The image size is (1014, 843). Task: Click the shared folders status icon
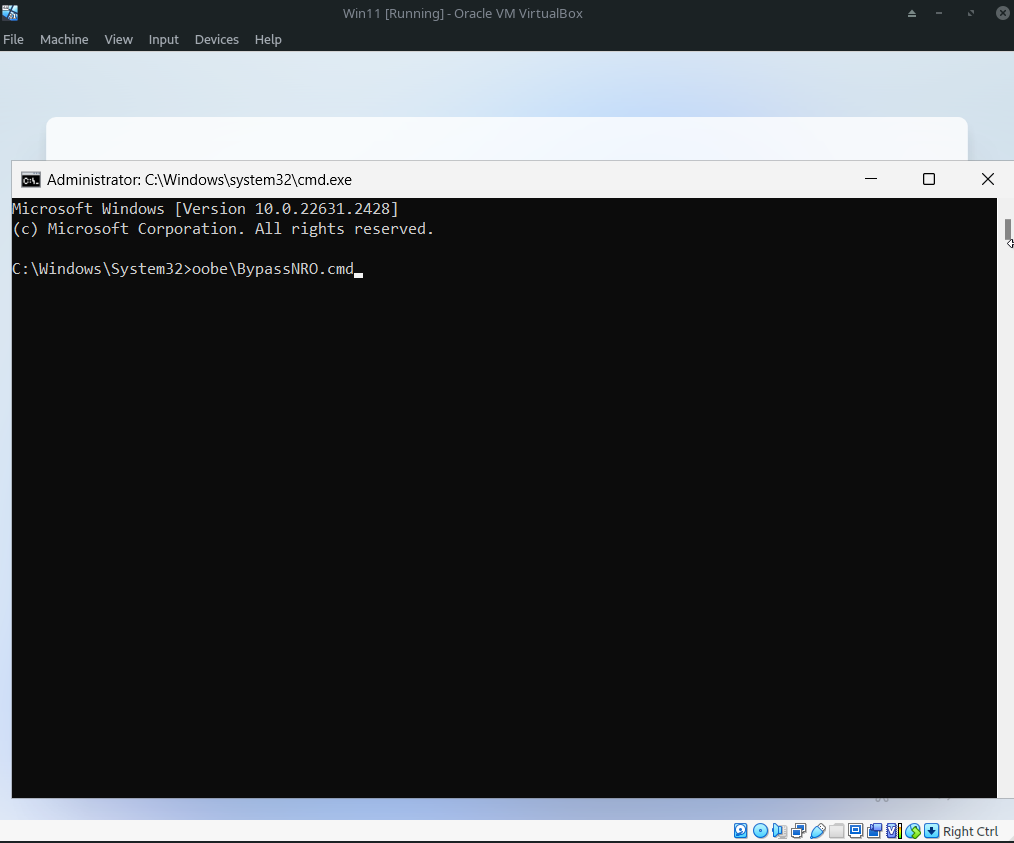point(837,831)
